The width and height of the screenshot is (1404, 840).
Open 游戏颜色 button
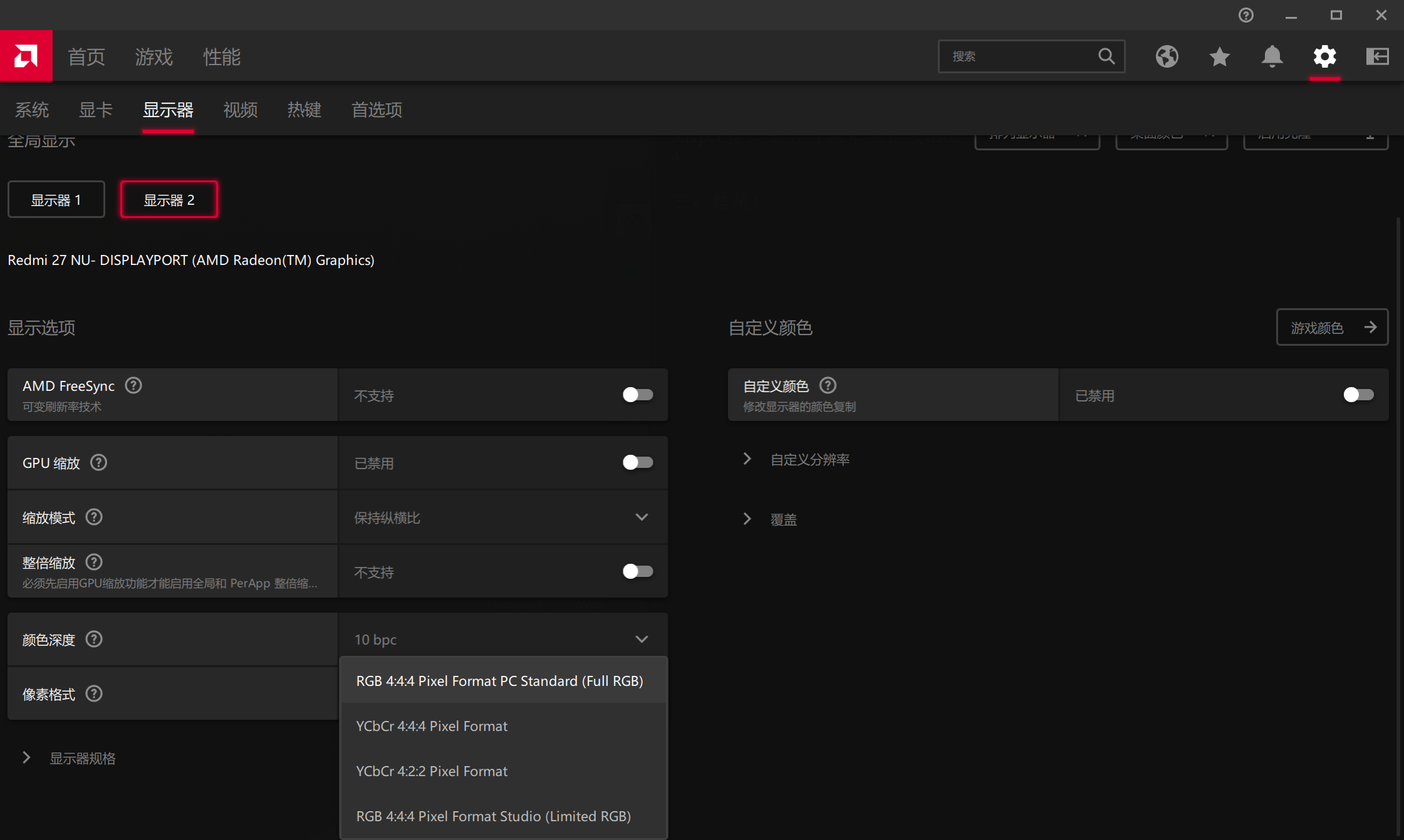pyautogui.click(x=1332, y=327)
